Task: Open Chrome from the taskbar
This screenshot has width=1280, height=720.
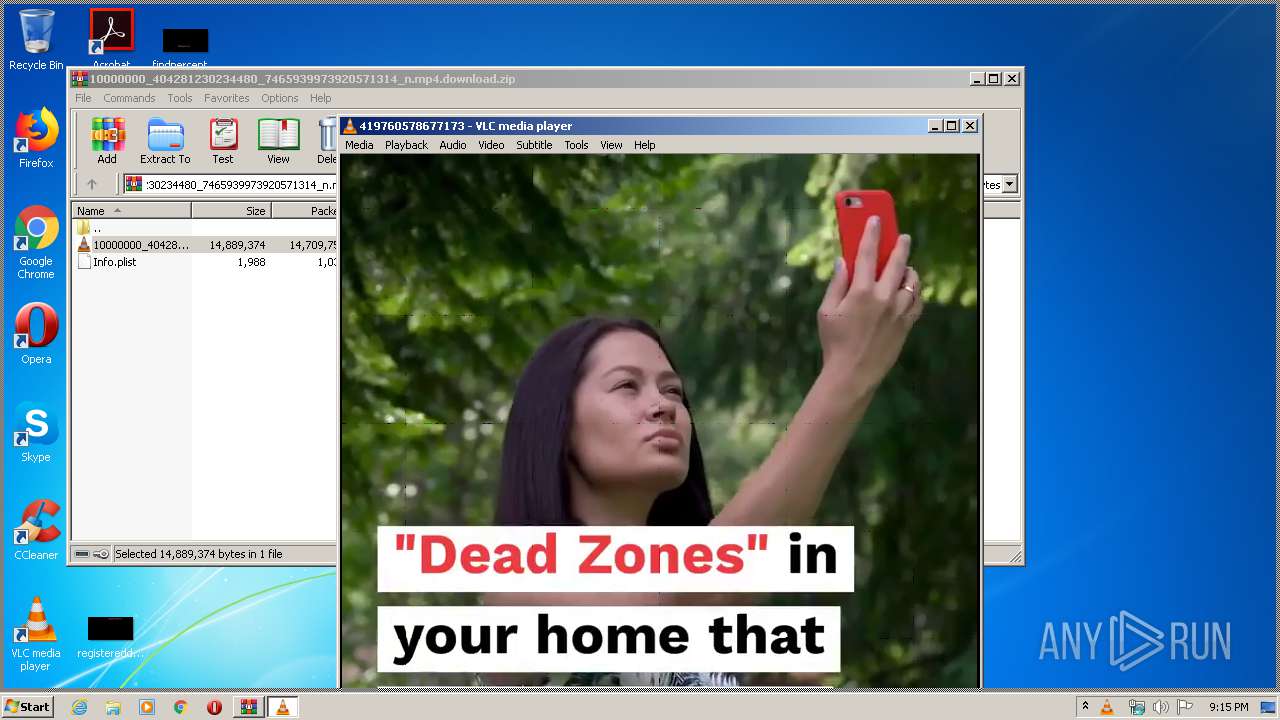Action: 181,707
